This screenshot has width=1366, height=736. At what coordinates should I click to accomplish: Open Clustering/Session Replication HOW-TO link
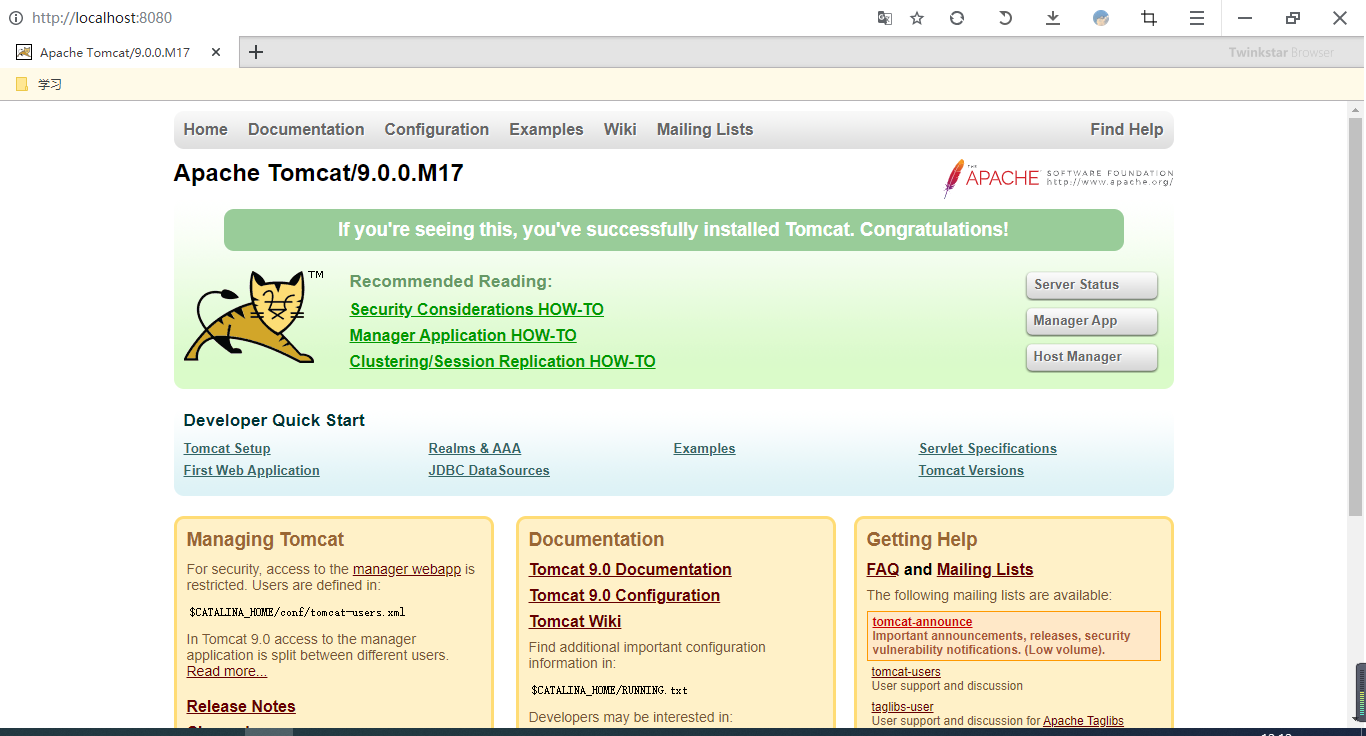pos(503,361)
